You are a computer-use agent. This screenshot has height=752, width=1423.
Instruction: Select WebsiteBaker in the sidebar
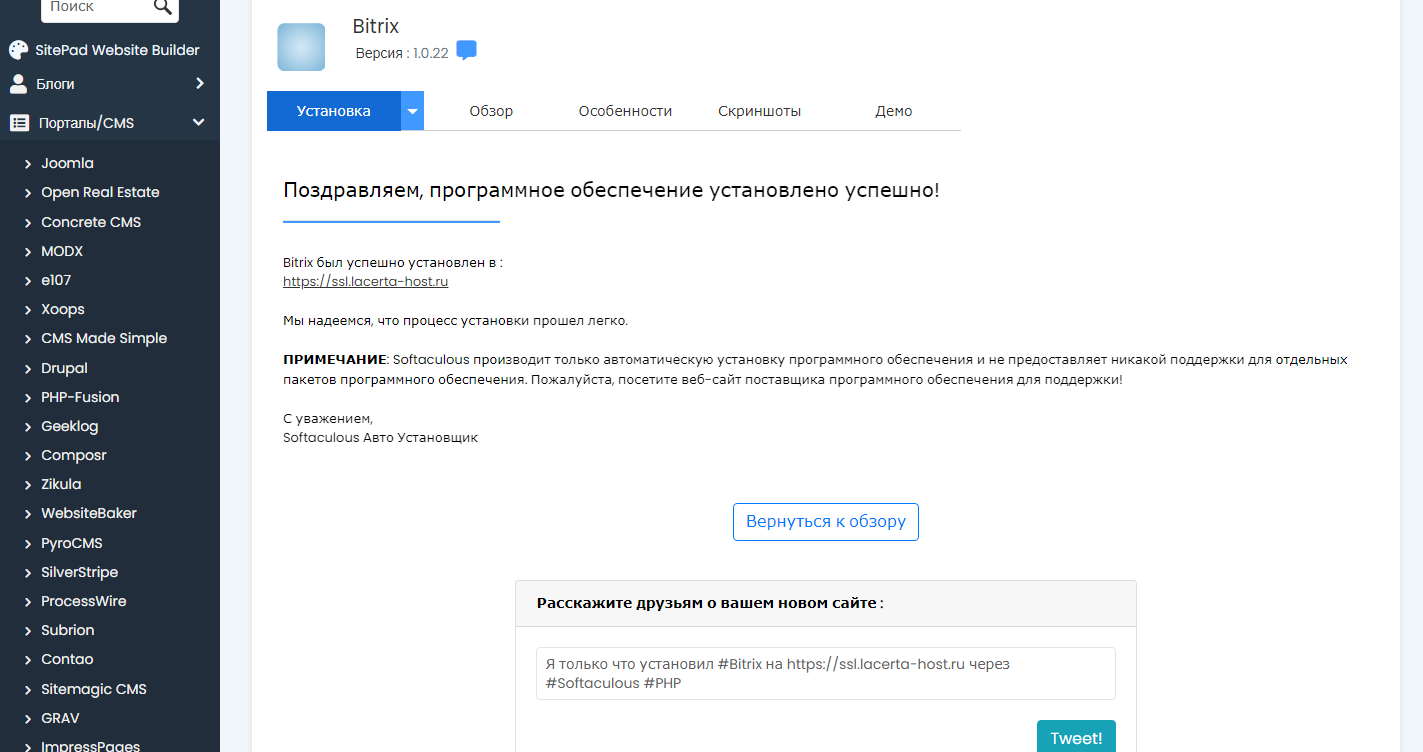pos(89,513)
